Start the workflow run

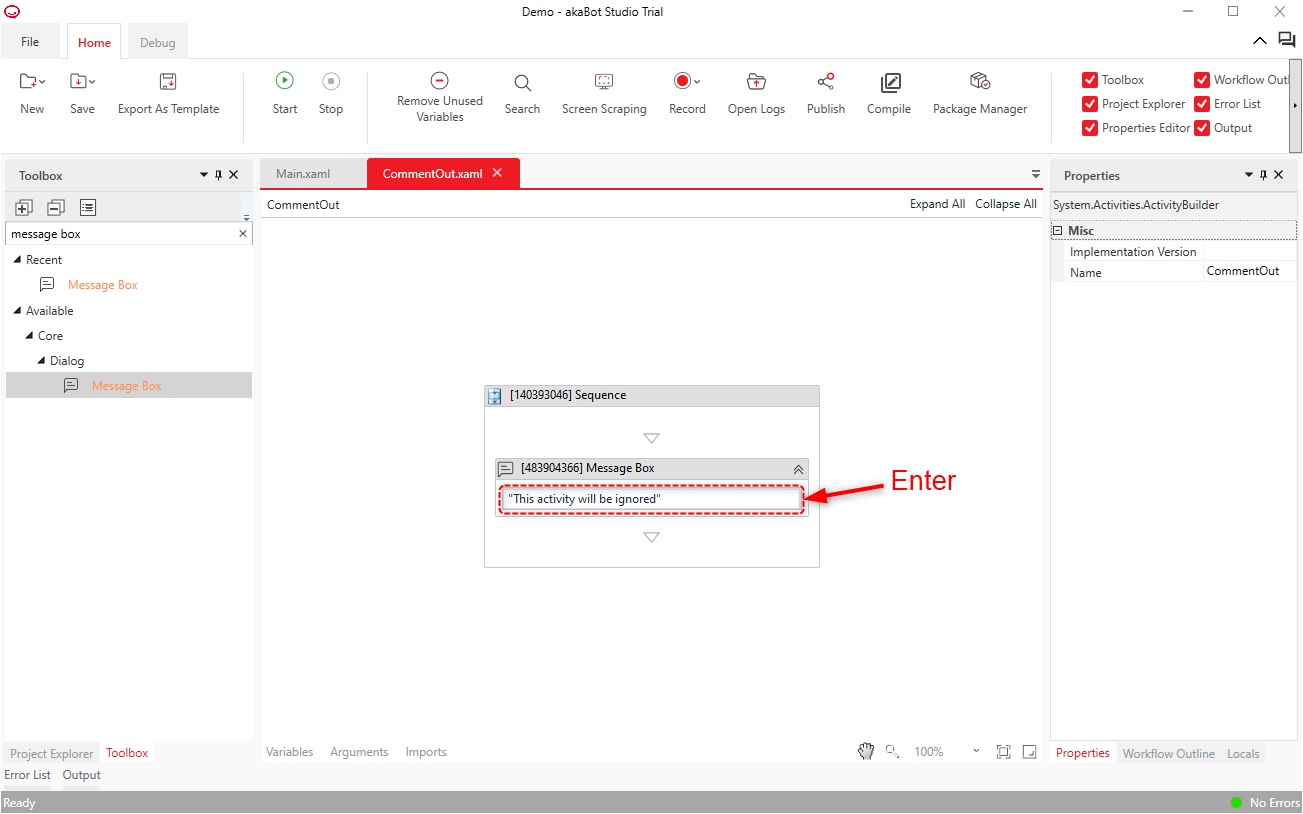(285, 81)
